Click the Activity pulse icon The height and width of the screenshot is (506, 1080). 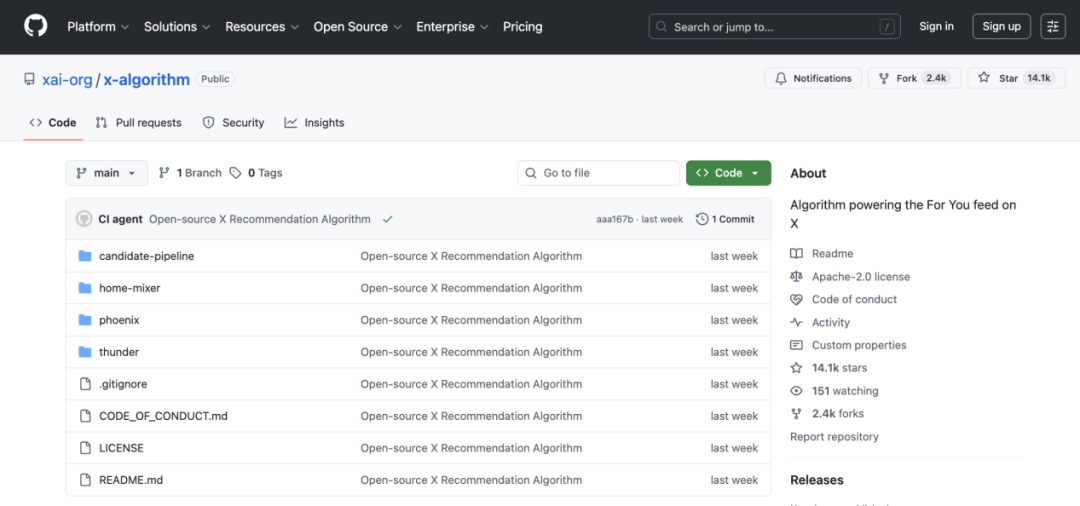click(796, 322)
